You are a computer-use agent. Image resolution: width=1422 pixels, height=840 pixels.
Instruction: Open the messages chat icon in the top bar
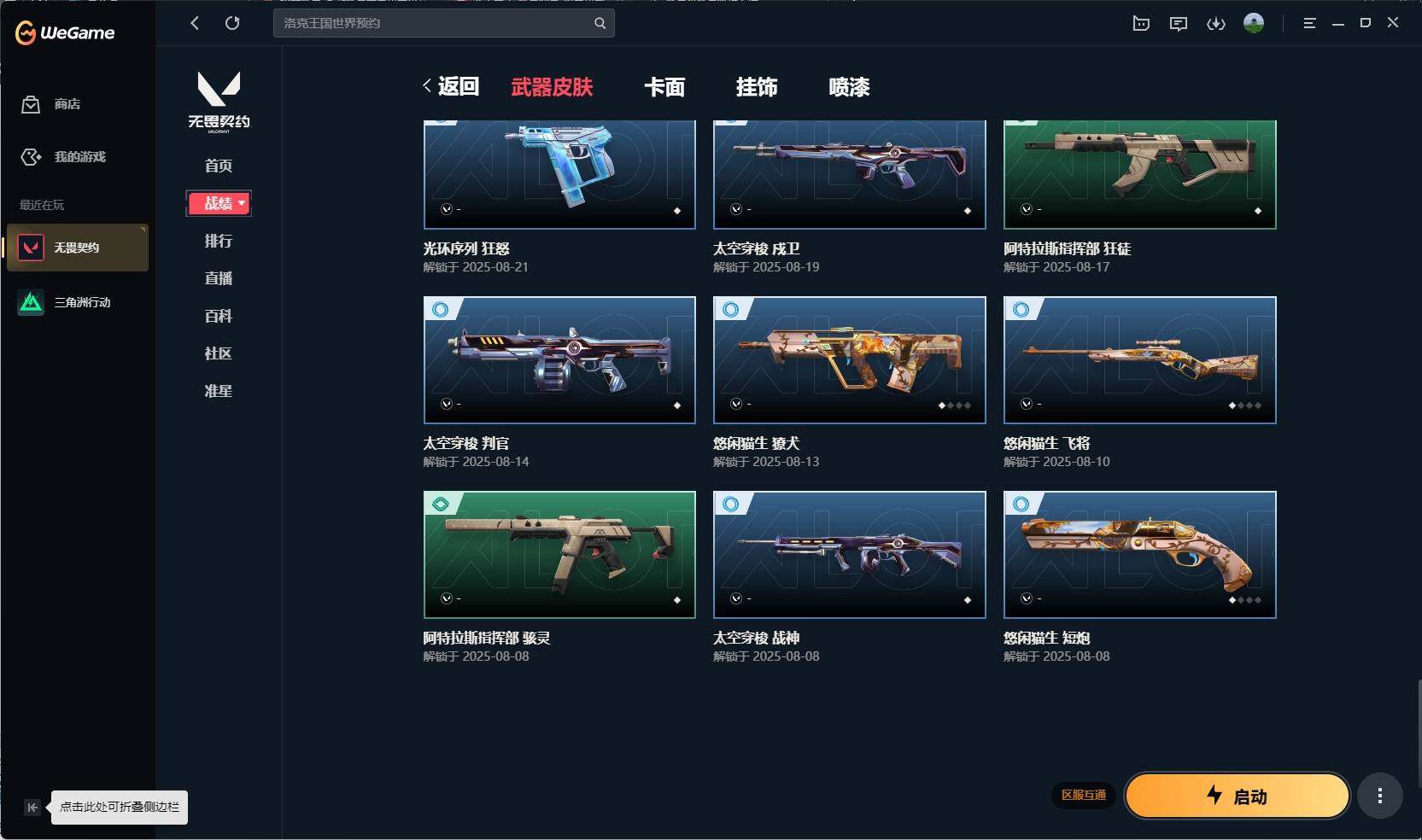[1179, 23]
